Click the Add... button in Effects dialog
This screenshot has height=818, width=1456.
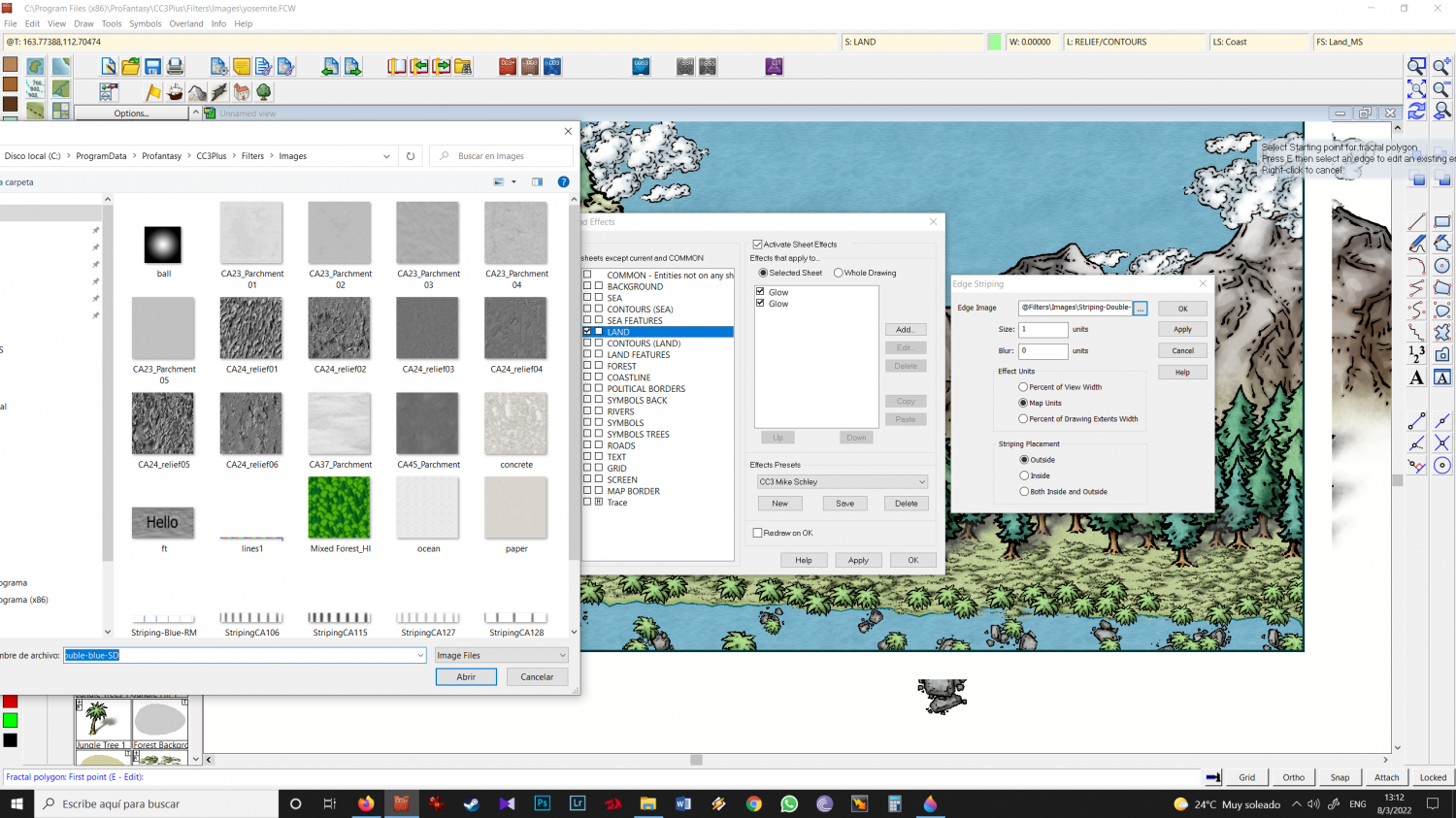coord(905,330)
